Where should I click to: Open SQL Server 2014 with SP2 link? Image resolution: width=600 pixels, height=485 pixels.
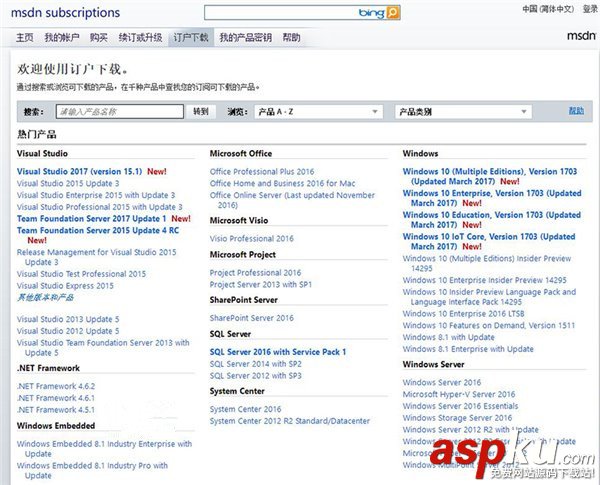pyautogui.click(x=256, y=364)
